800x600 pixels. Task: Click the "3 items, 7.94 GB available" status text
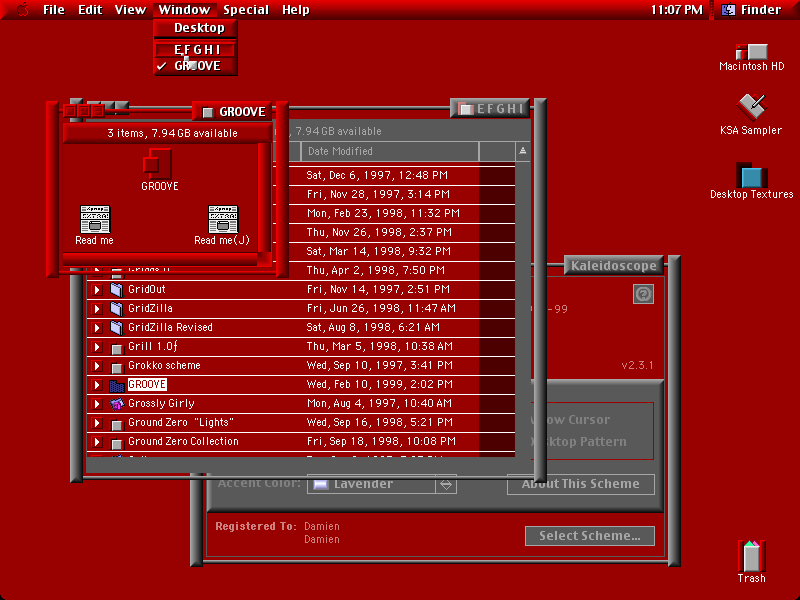tap(172, 134)
